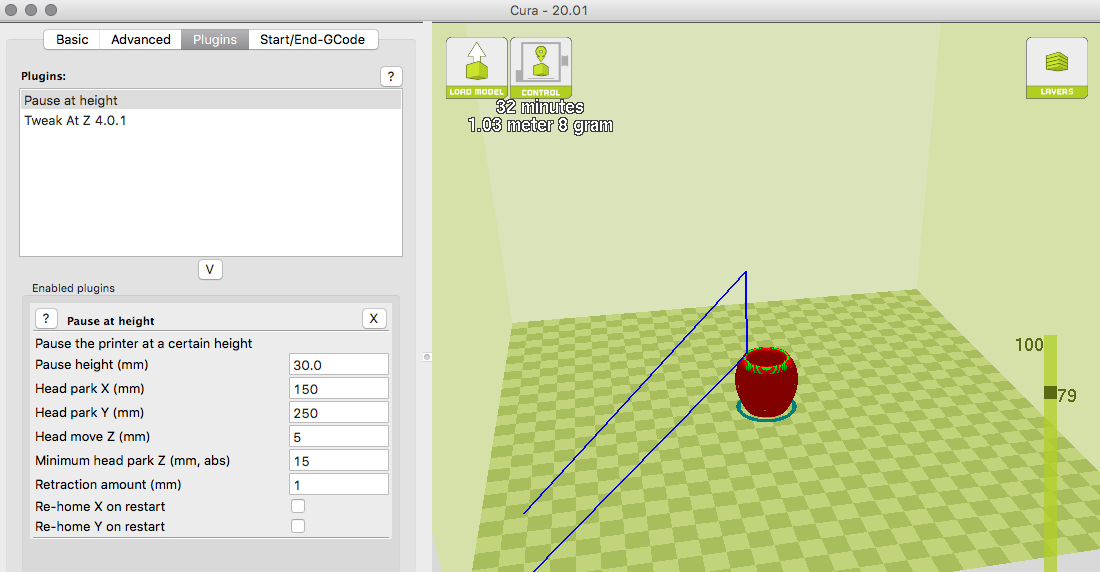
Task: Click the Head park X field
Action: (x=339, y=388)
